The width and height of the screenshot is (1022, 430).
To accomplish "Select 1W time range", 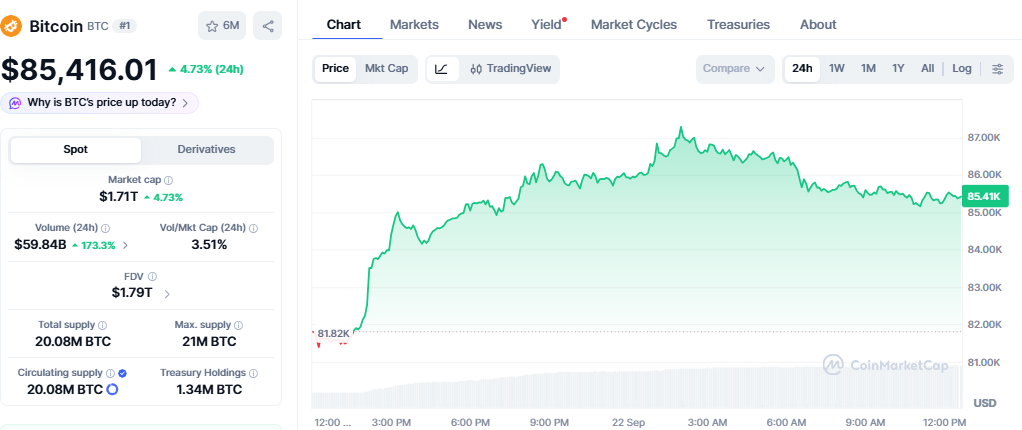I will point(837,69).
